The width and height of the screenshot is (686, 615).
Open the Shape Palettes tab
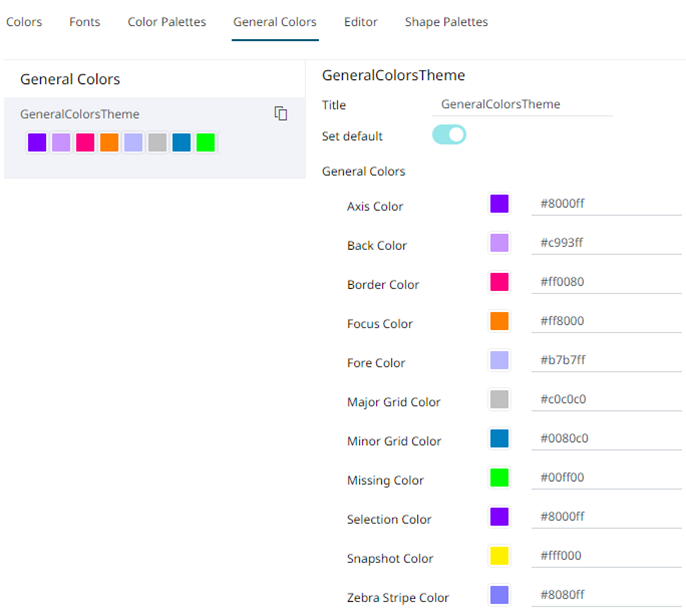click(446, 22)
